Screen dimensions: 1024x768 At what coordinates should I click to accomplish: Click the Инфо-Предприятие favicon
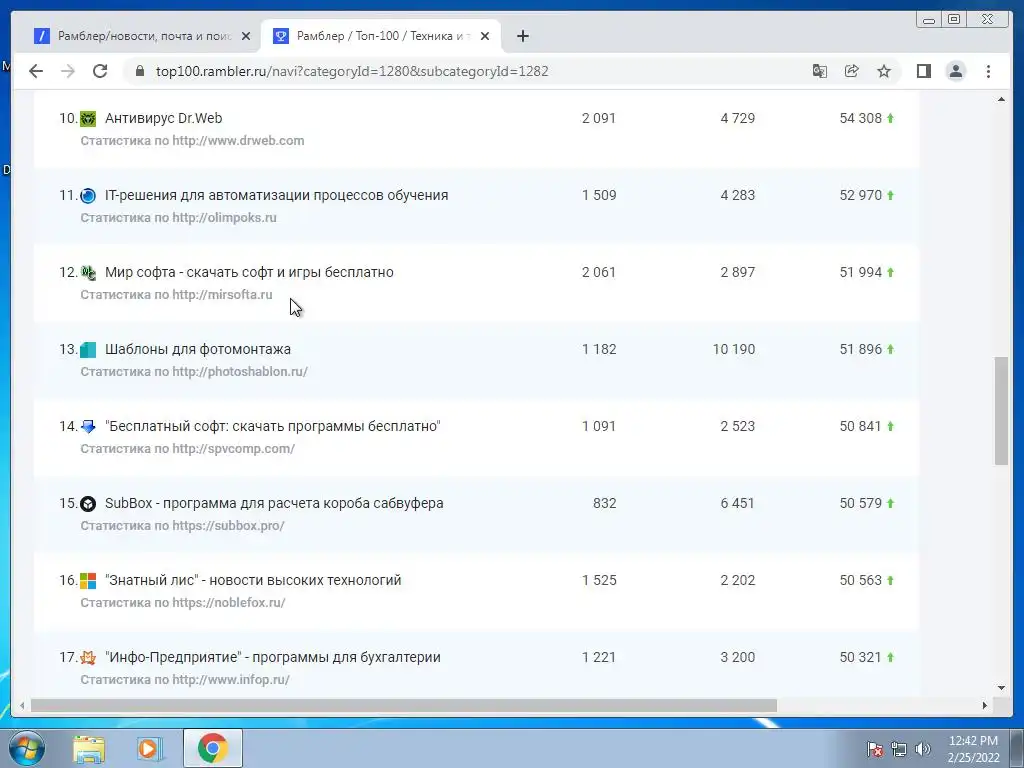click(x=88, y=658)
